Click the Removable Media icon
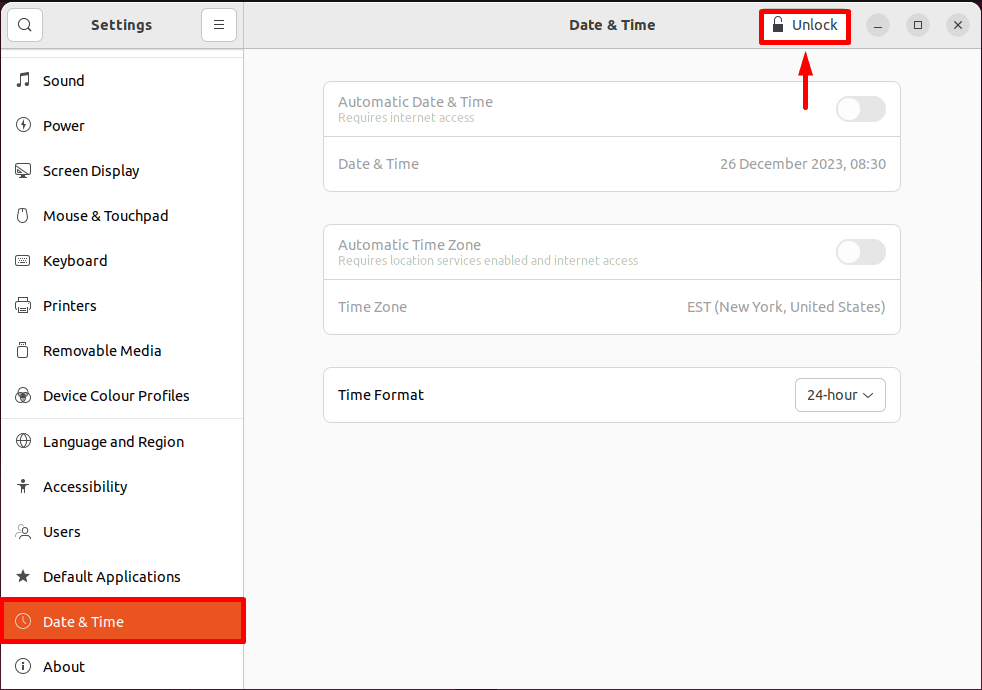This screenshot has width=982, height=690. [23, 351]
